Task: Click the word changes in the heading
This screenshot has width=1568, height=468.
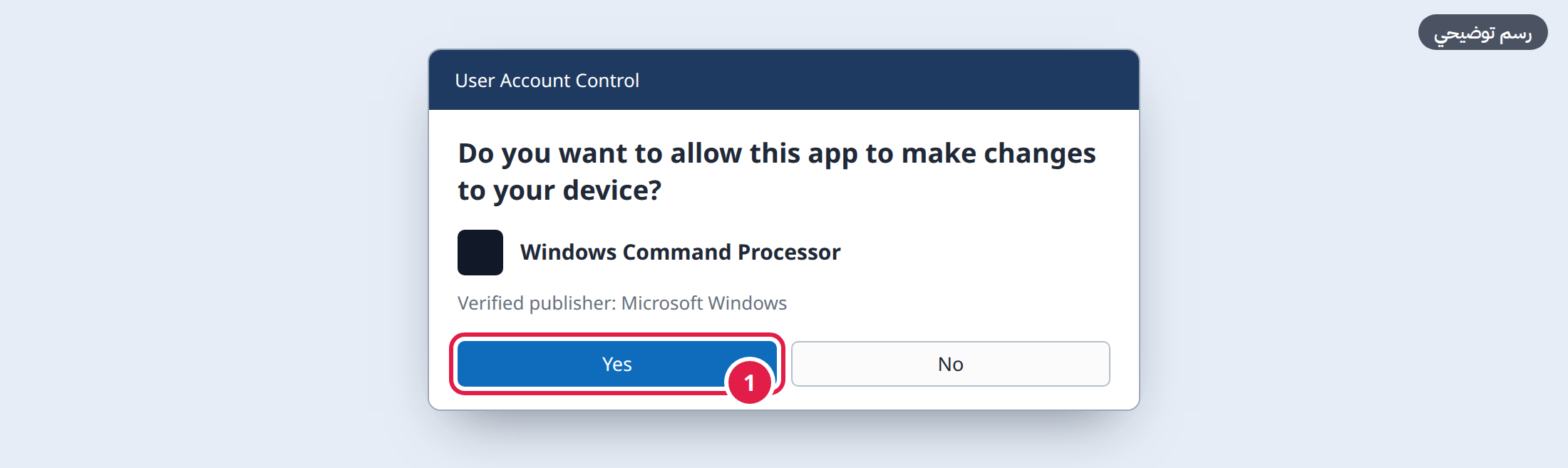Action: click(x=1040, y=153)
